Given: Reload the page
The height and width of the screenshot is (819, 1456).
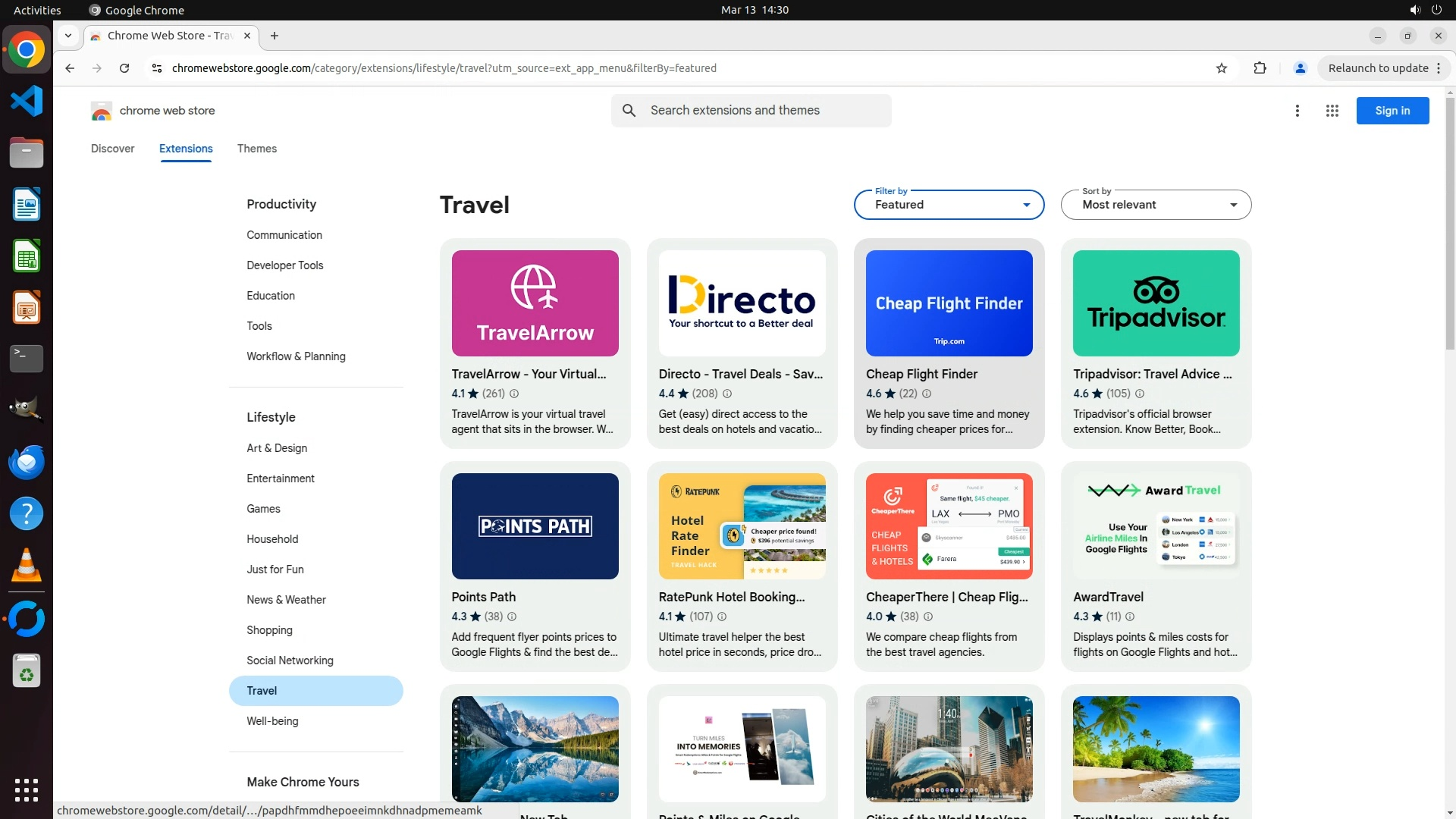Looking at the screenshot, I should [124, 68].
